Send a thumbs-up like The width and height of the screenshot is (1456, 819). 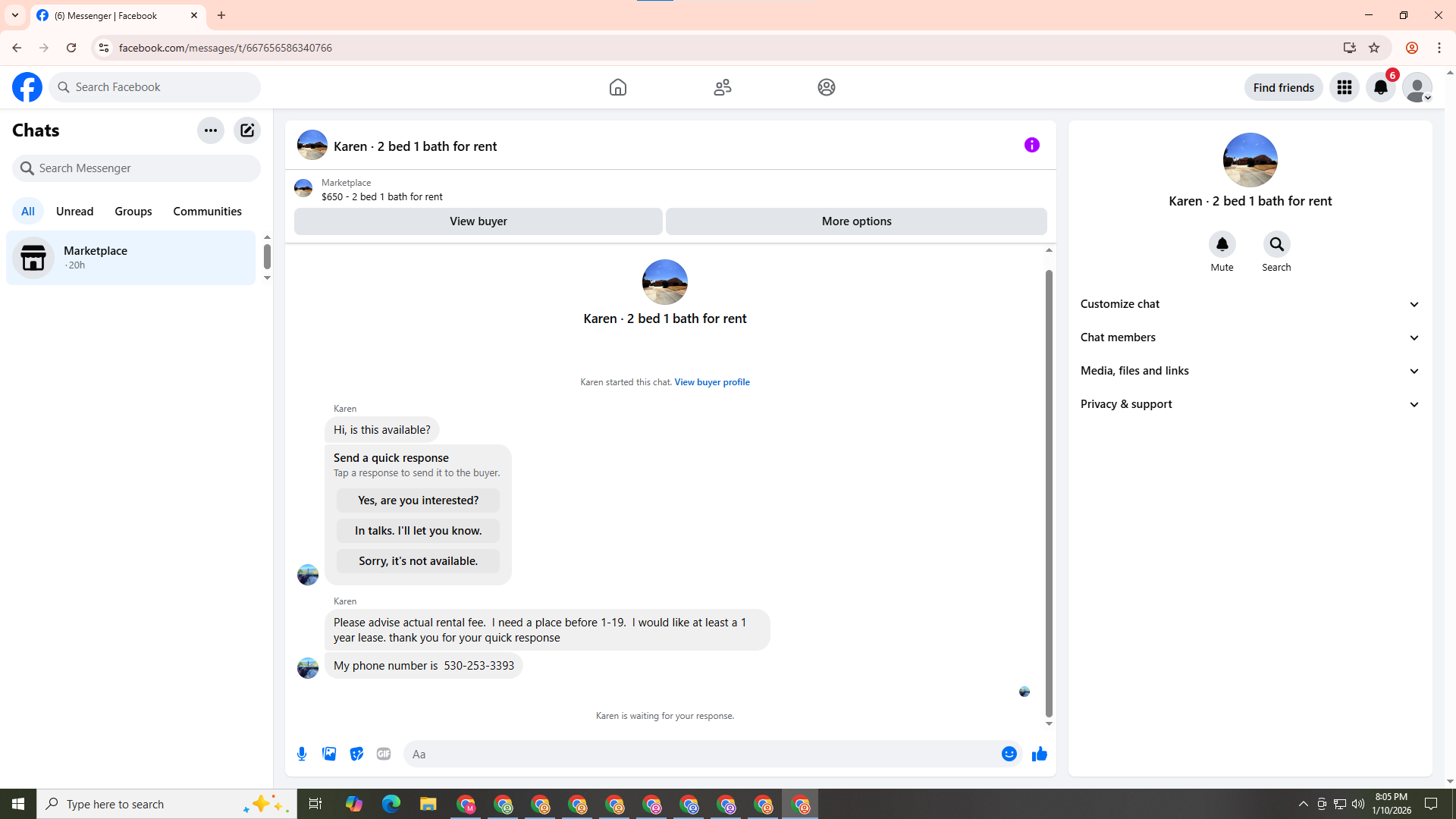[x=1039, y=754]
